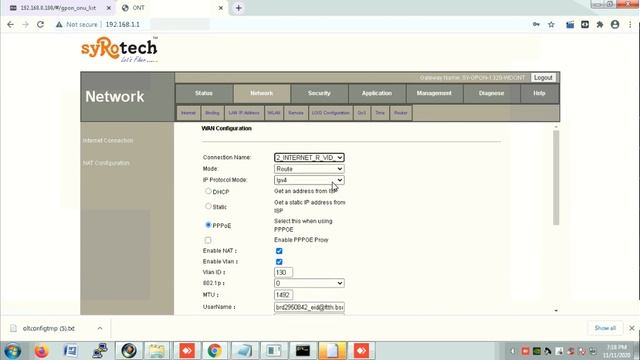Image resolution: width=640 pixels, height=360 pixels.
Task: Select the PPPoE radio button
Action: (208, 225)
